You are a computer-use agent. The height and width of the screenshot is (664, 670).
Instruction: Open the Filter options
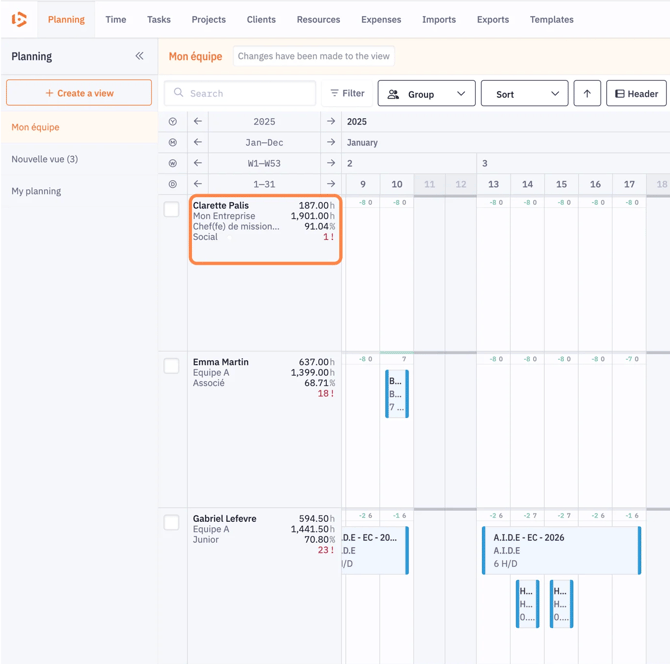pyautogui.click(x=347, y=93)
